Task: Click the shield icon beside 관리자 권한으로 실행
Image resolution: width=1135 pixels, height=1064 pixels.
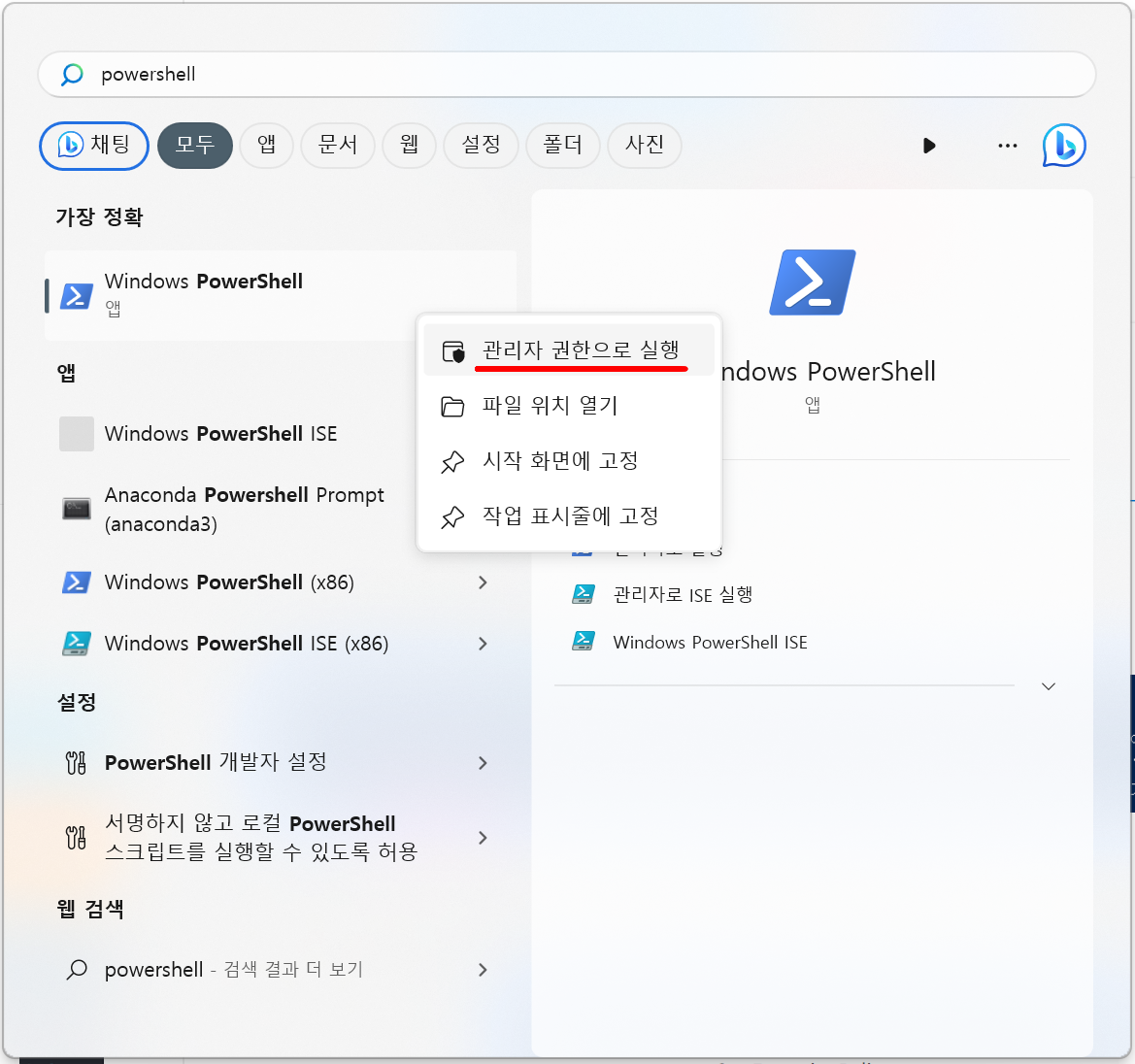Action: point(453,351)
